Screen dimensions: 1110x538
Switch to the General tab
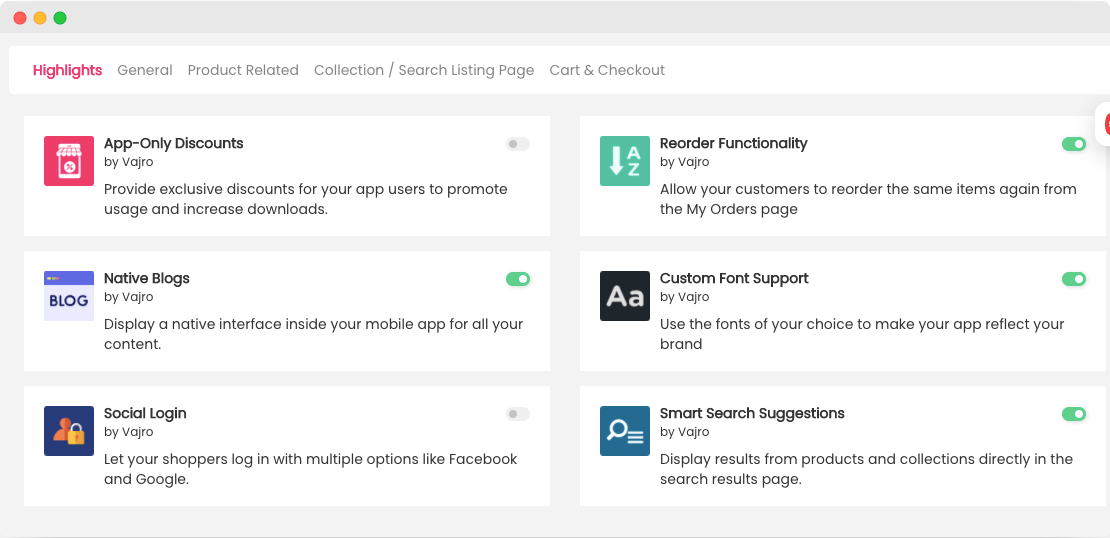[x=145, y=70]
